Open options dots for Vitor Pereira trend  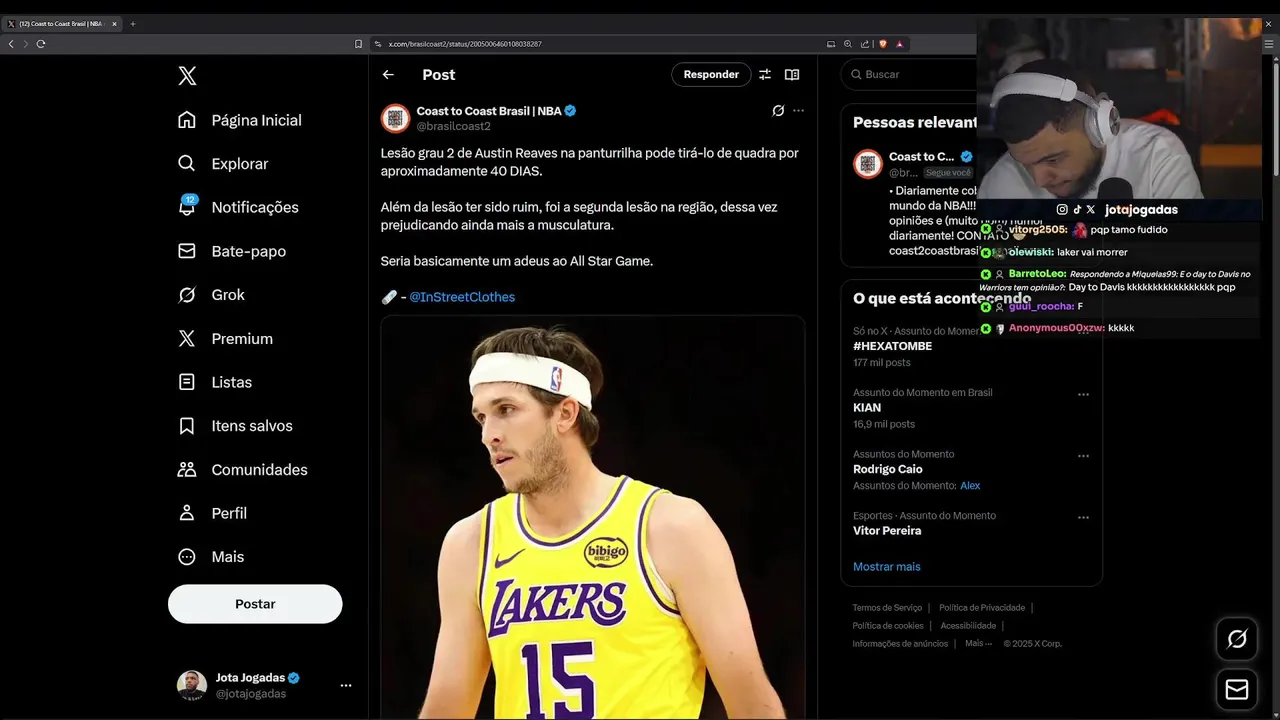(x=1083, y=518)
